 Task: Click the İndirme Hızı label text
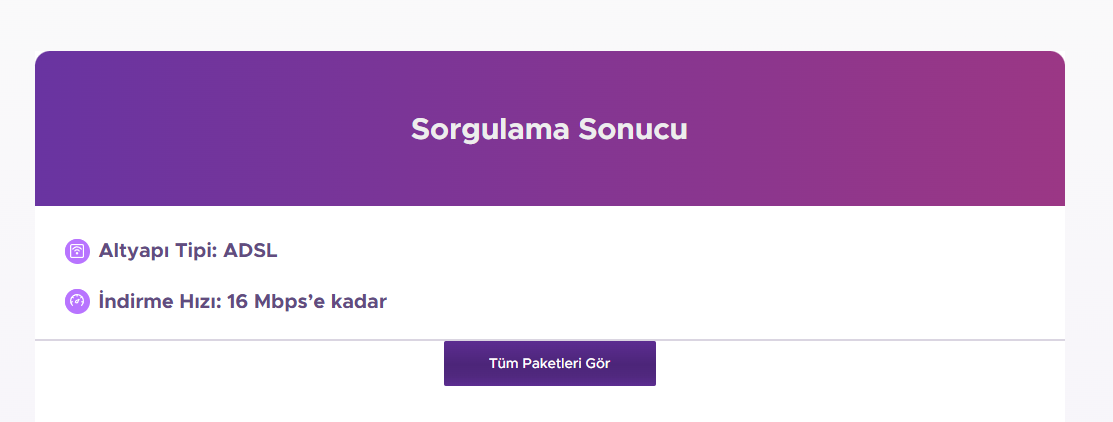160,301
